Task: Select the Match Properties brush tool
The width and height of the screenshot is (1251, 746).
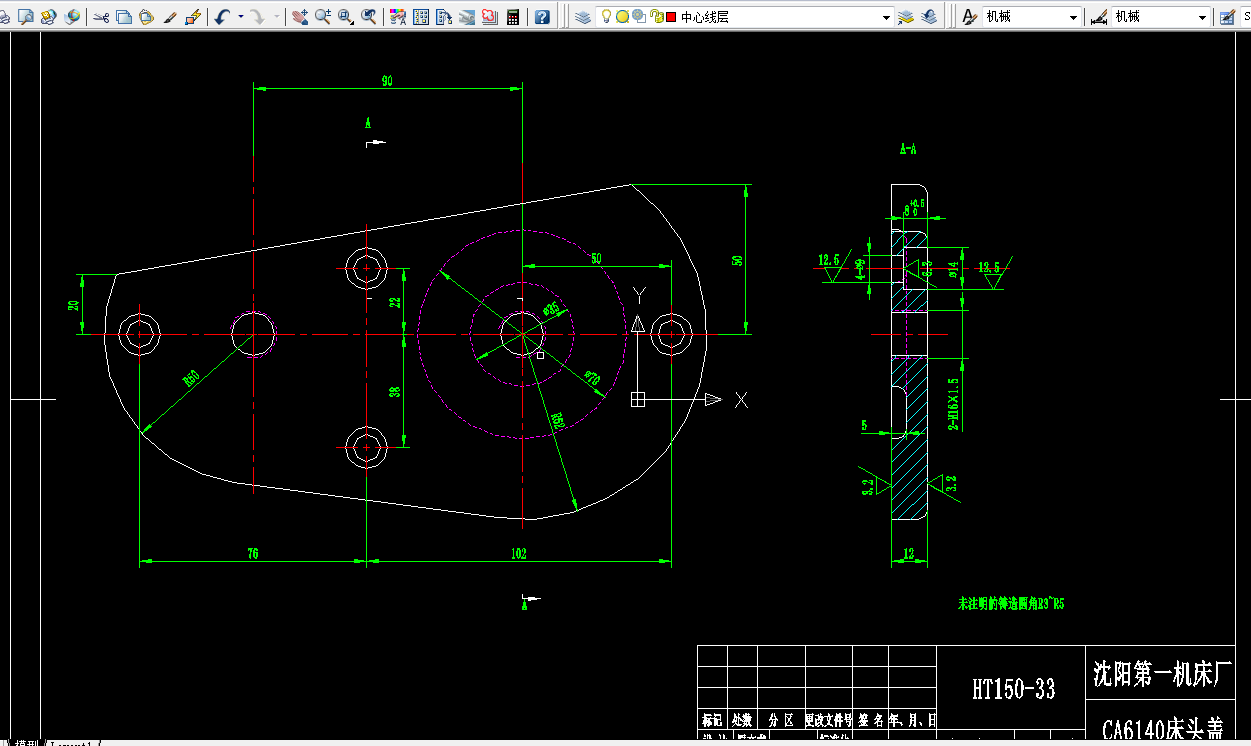Action: pos(170,17)
